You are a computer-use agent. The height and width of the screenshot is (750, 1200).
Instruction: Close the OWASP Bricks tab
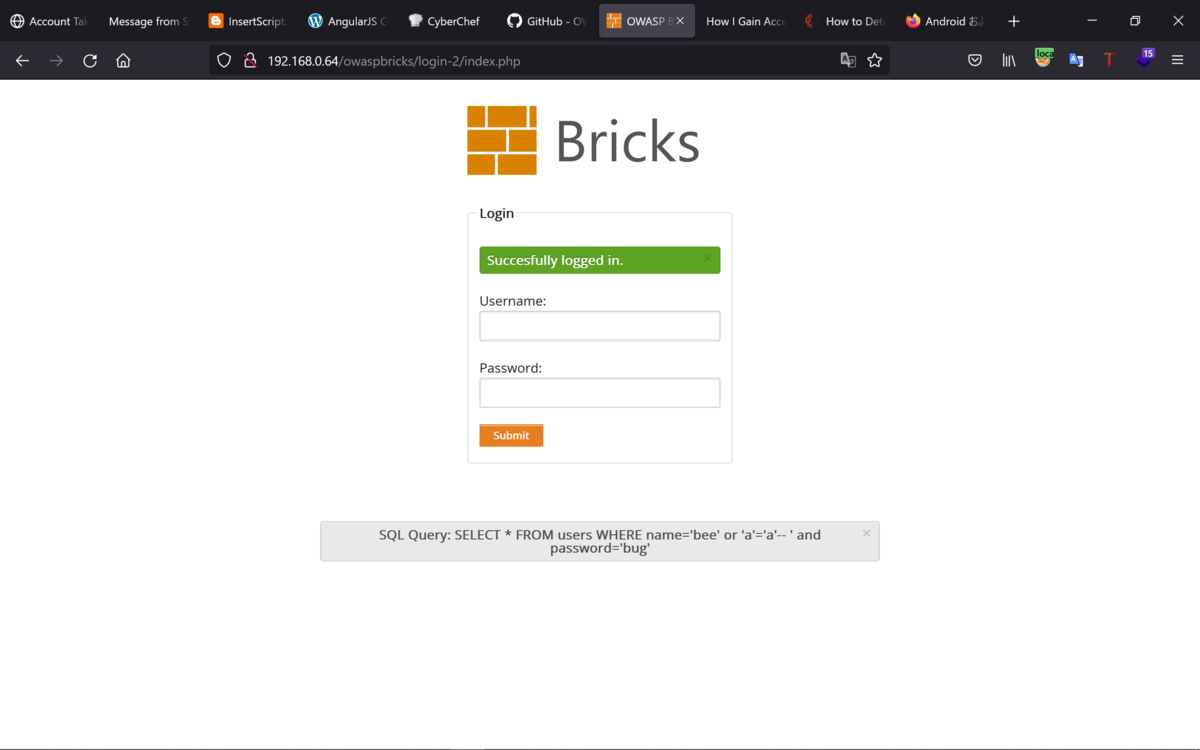(680, 21)
